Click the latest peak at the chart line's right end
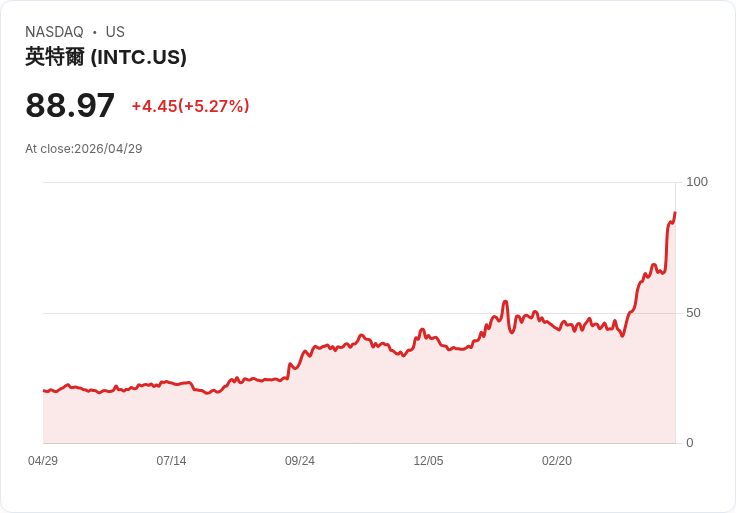The image size is (736, 513). click(x=675, y=213)
